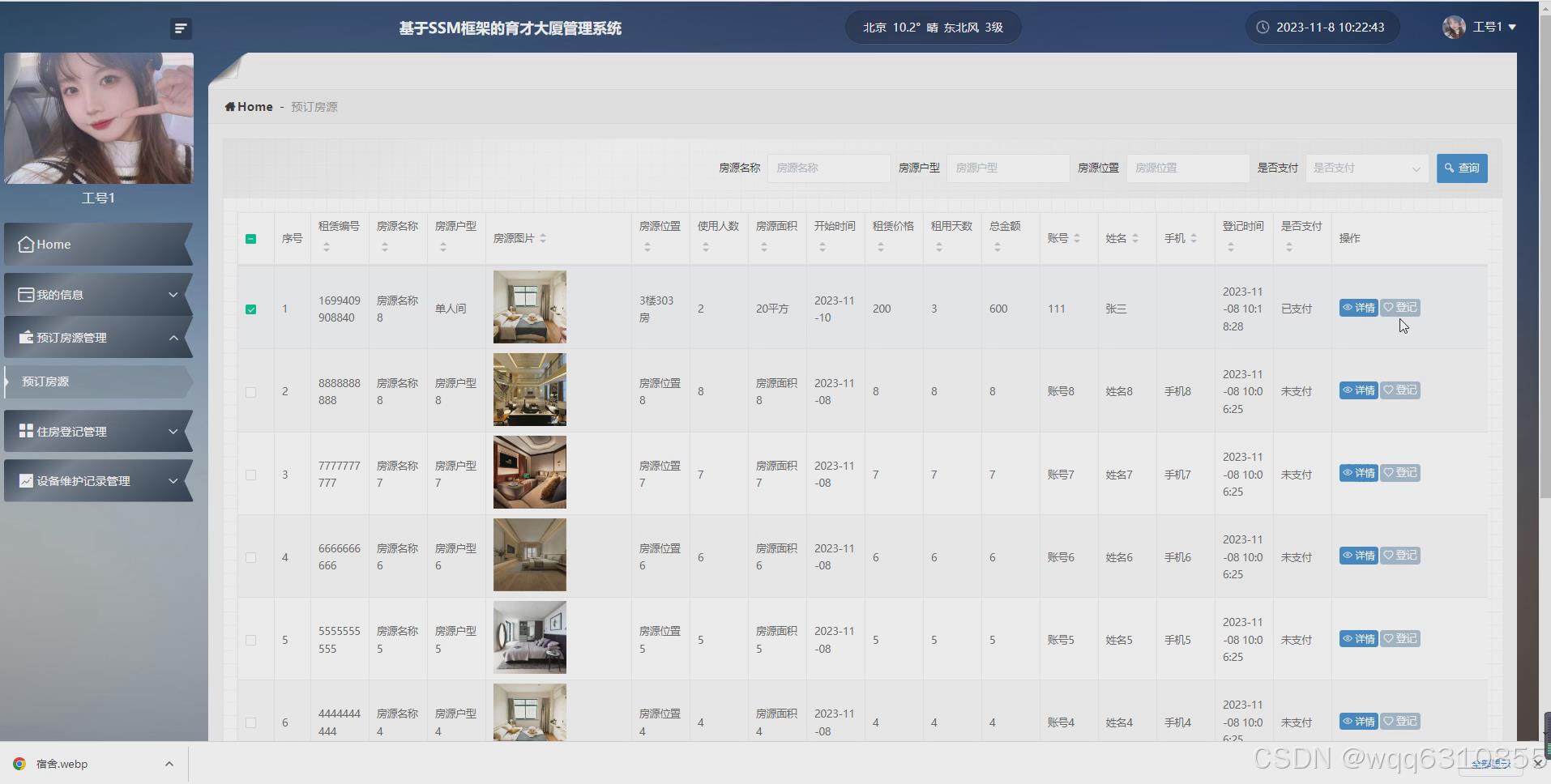Toggle the sidebar collapse icon
Image resolution: width=1551 pixels, height=784 pixels.
click(x=181, y=28)
